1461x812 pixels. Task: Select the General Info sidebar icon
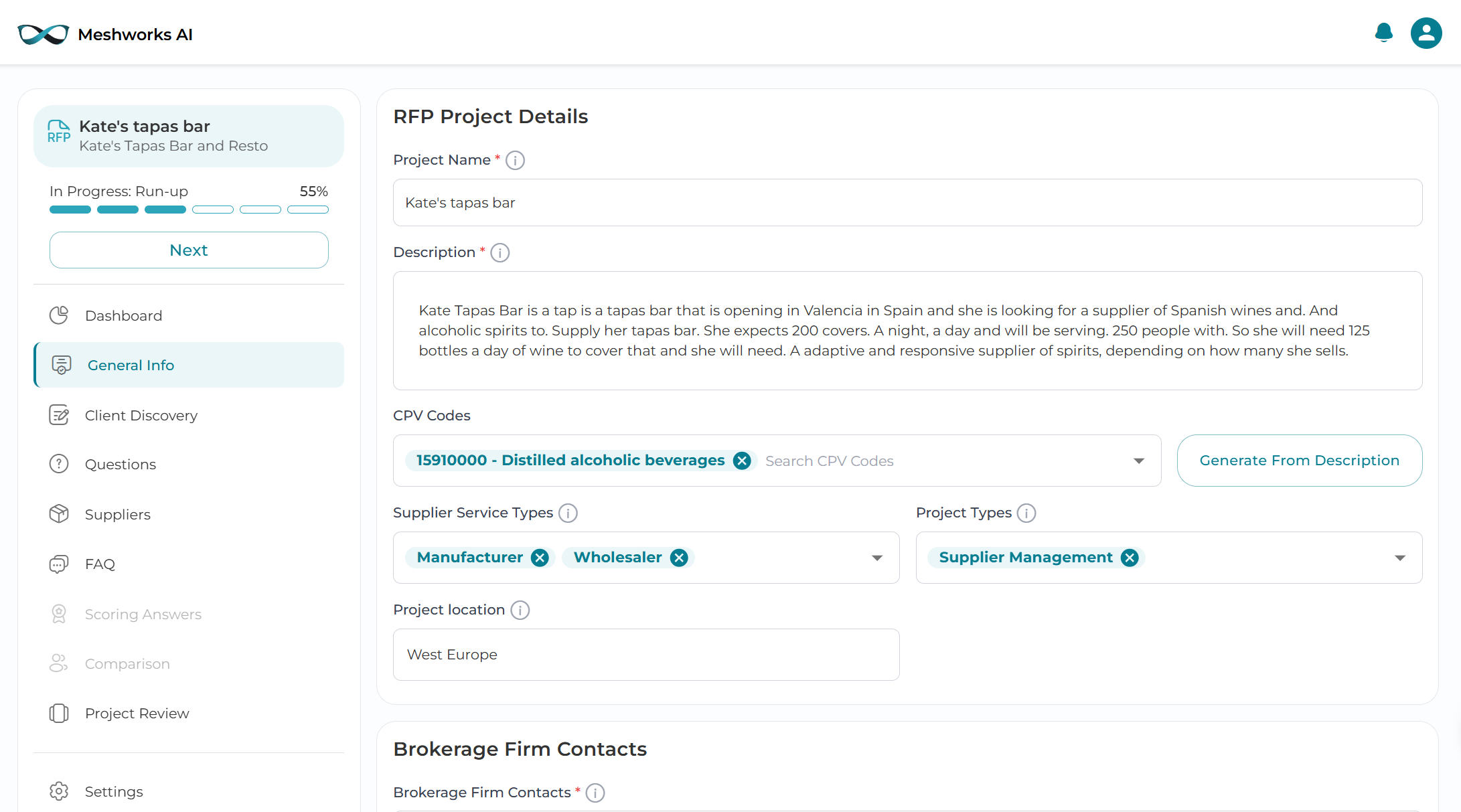pos(60,365)
